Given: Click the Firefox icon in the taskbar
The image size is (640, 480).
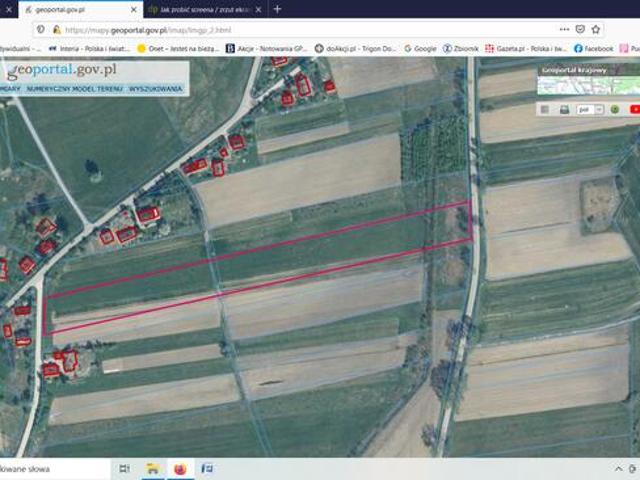Looking at the screenshot, I should [x=180, y=468].
